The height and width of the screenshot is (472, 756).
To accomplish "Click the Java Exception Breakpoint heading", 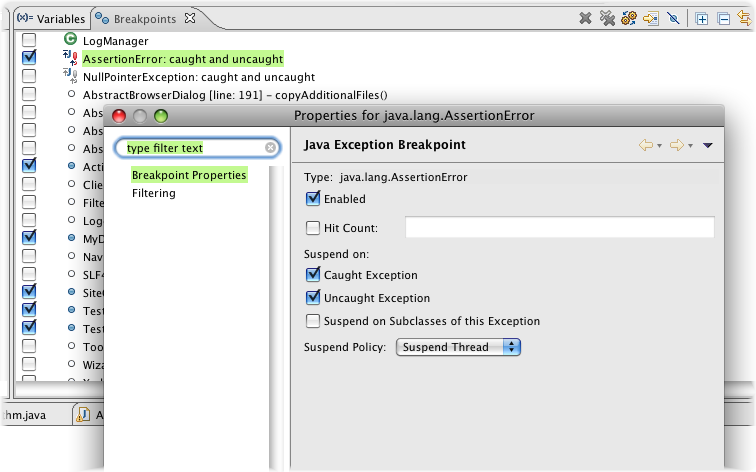I will [385, 145].
